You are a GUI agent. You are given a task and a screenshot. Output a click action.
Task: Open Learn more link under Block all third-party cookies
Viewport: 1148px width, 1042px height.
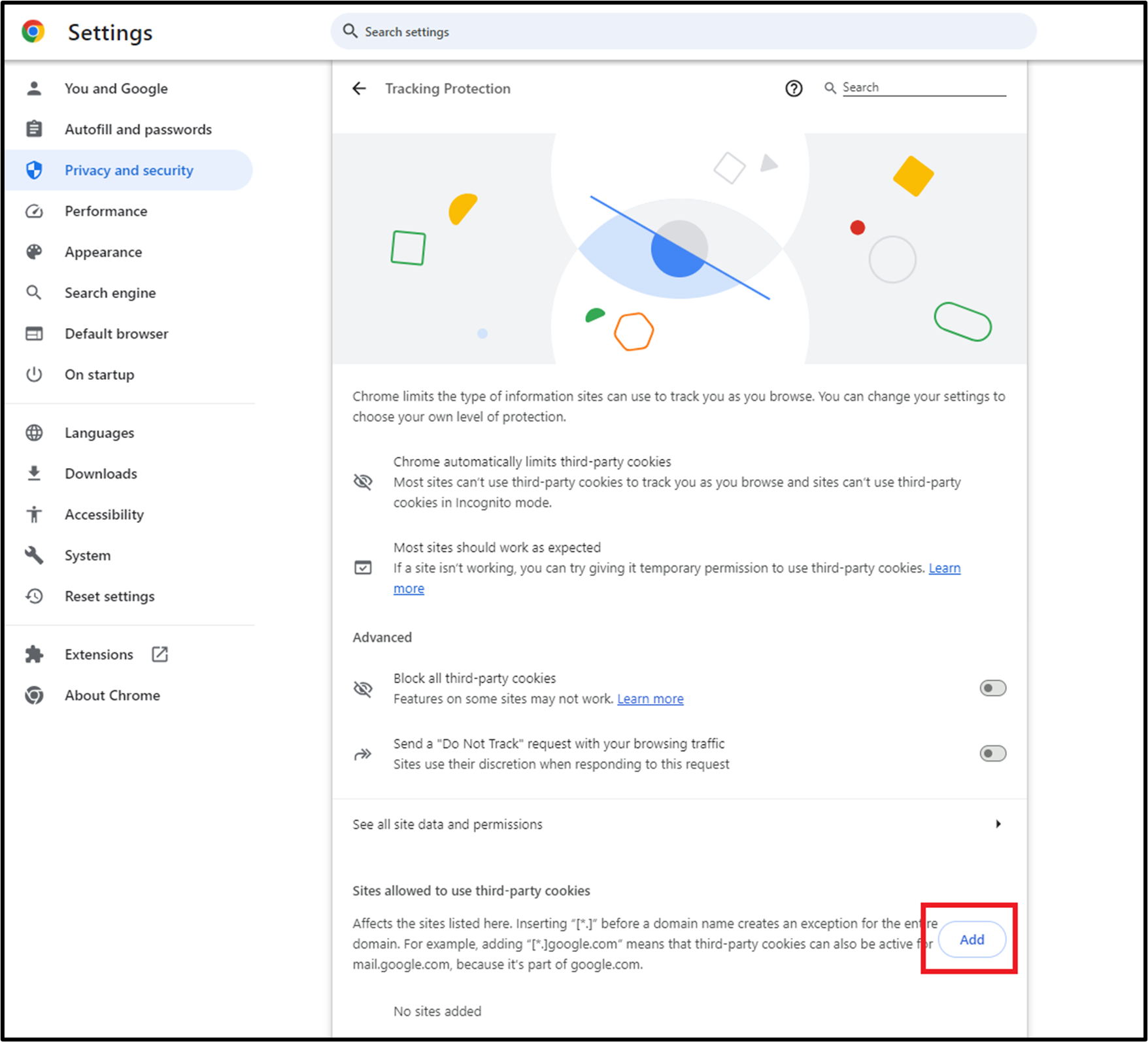tap(650, 699)
